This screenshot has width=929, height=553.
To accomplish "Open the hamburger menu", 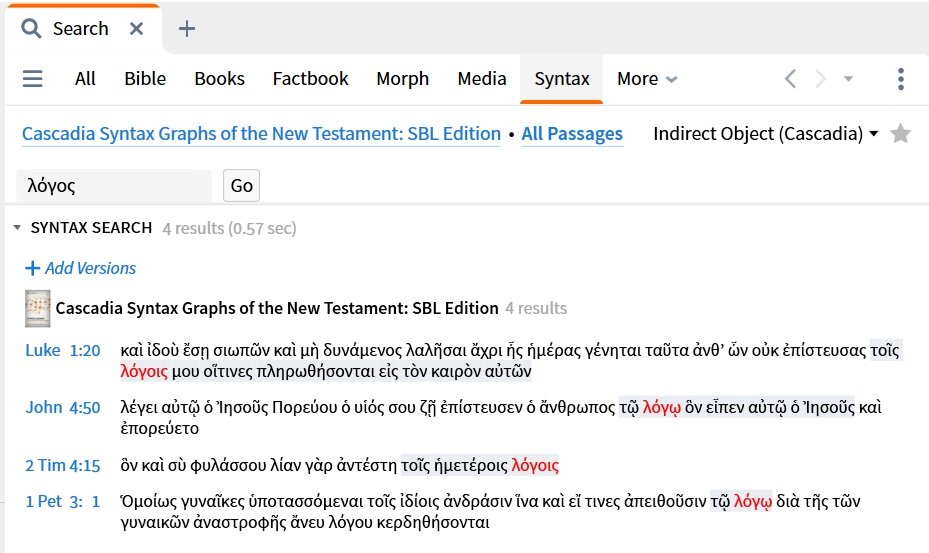I will click(x=33, y=79).
